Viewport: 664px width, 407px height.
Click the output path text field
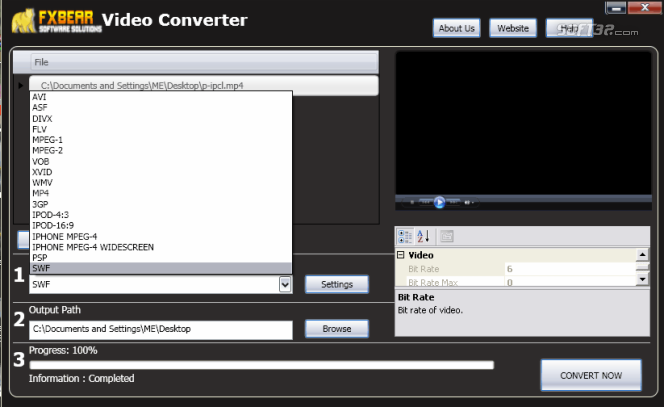click(x=160, y=329)
